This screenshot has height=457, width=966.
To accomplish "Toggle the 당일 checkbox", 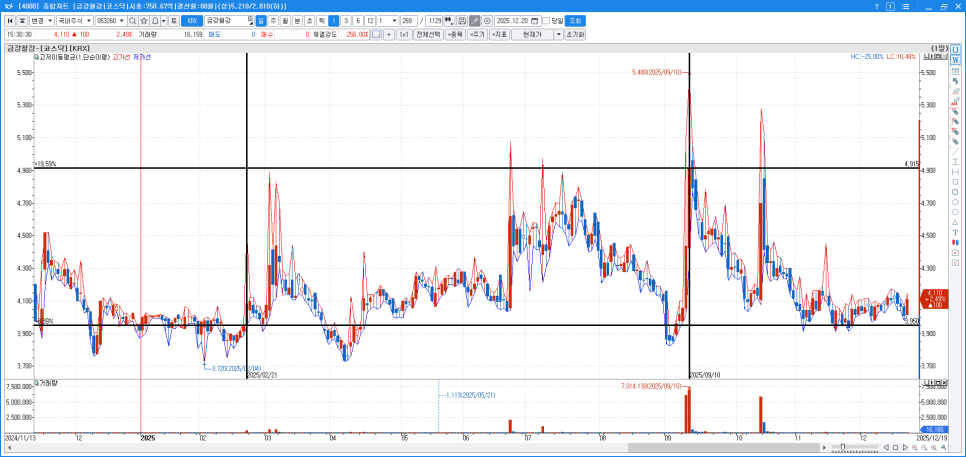I will pos(546,20).
